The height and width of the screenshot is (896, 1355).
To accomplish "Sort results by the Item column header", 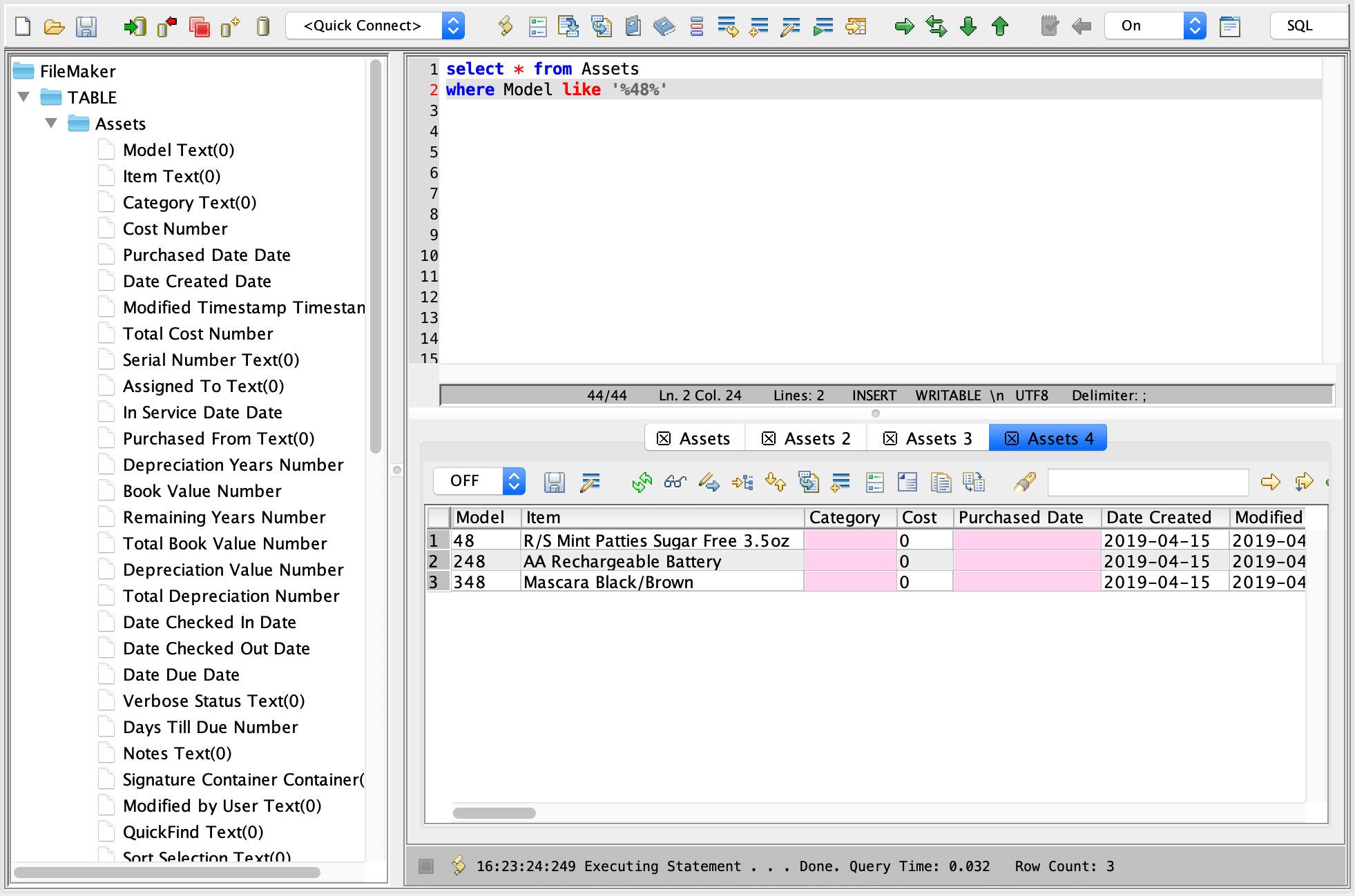I will tap(662, 518).
